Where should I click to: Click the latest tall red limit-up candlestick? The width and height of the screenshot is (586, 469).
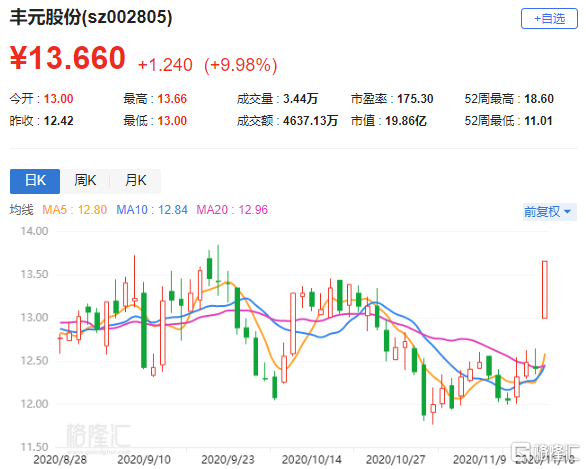(x=545, y=290)
